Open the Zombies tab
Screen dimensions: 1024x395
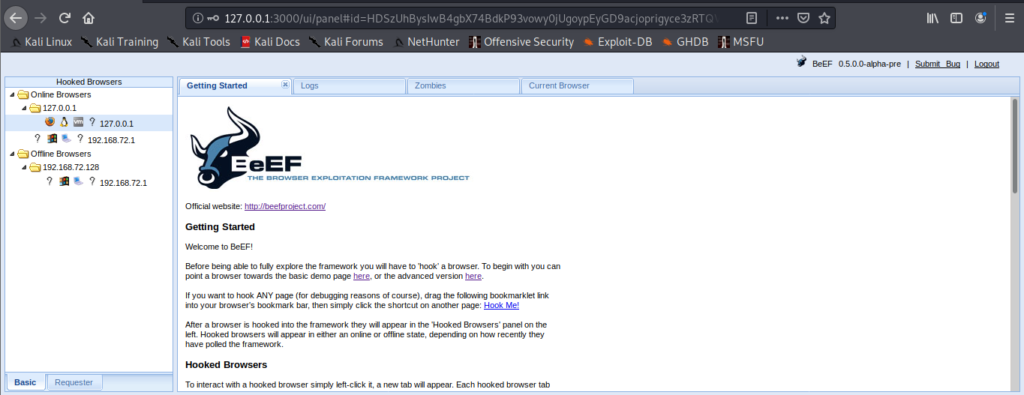click(463, 86)
